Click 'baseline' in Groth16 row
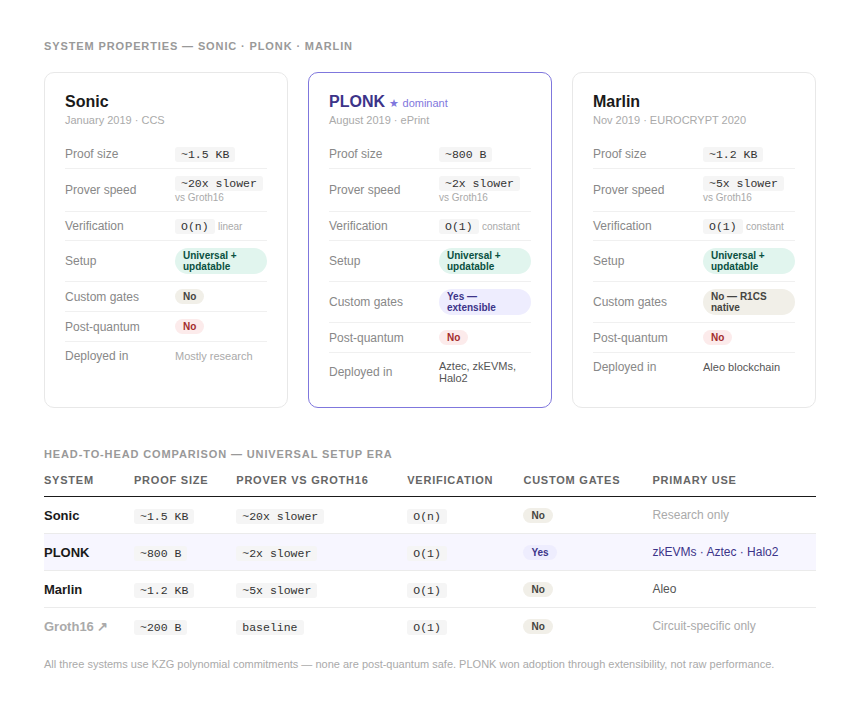 (269, 627)
